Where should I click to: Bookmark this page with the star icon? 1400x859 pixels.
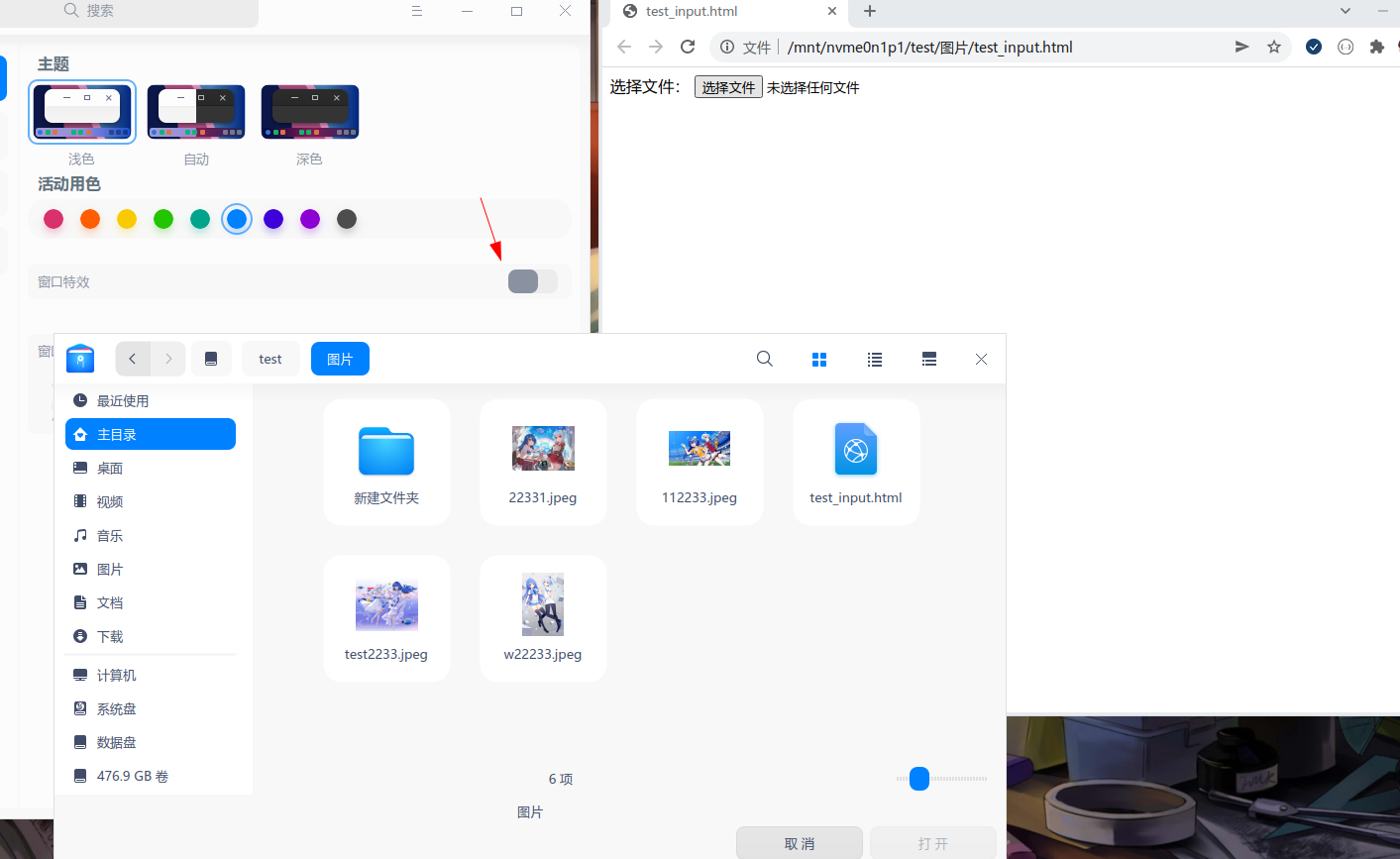(x=1274, y=47)
